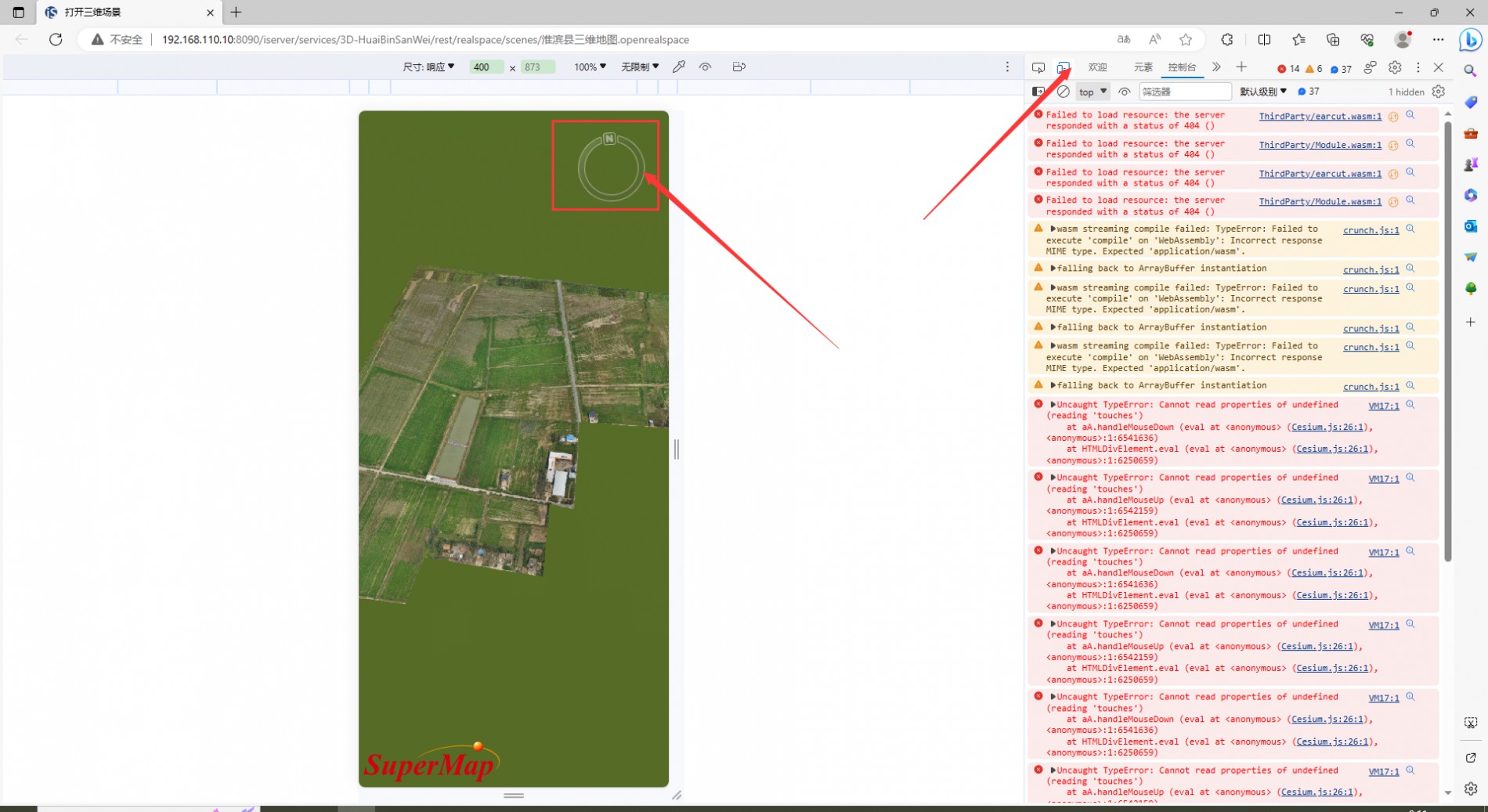The height and width of the screenshot is (812, 1488).
Task: Click the first Cesium.js:26:1 link
Action: (x=1327, y=428)
